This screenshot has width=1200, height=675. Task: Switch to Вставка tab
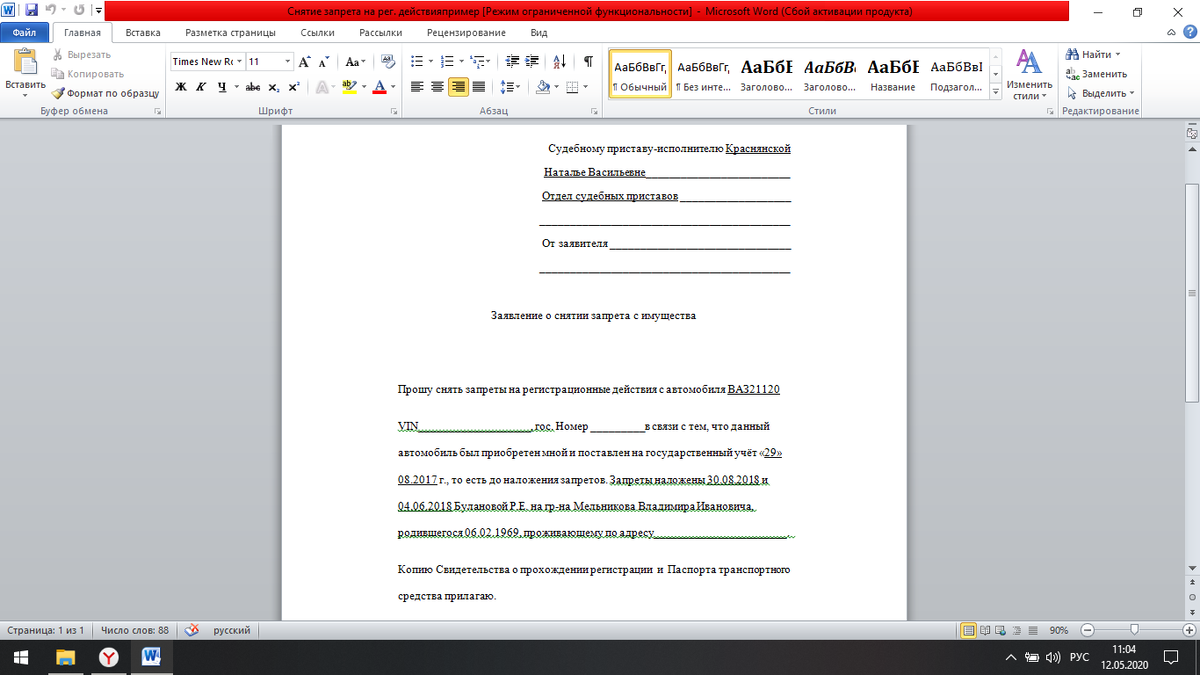coord(143,32)
